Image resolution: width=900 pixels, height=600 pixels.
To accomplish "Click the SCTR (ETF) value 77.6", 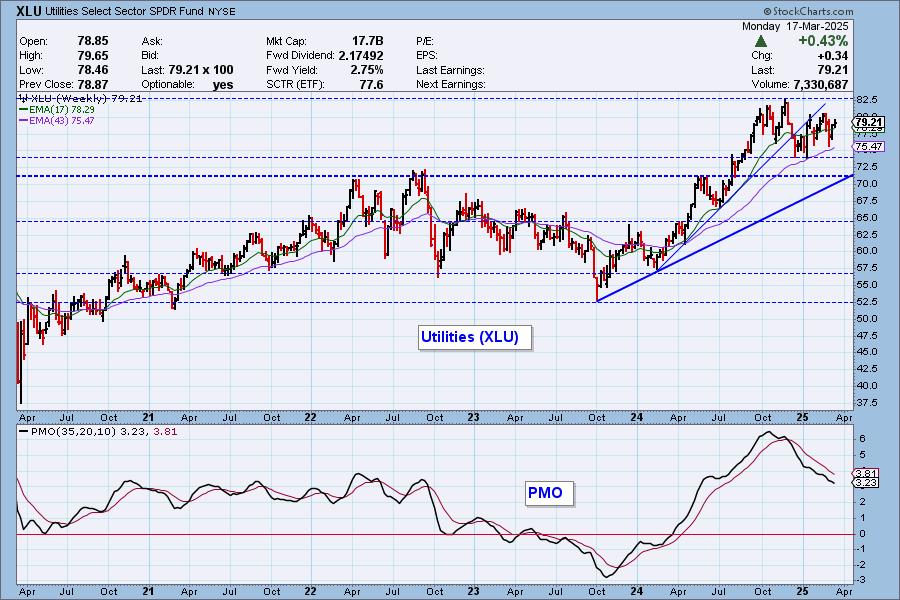I will coord(371,84).
